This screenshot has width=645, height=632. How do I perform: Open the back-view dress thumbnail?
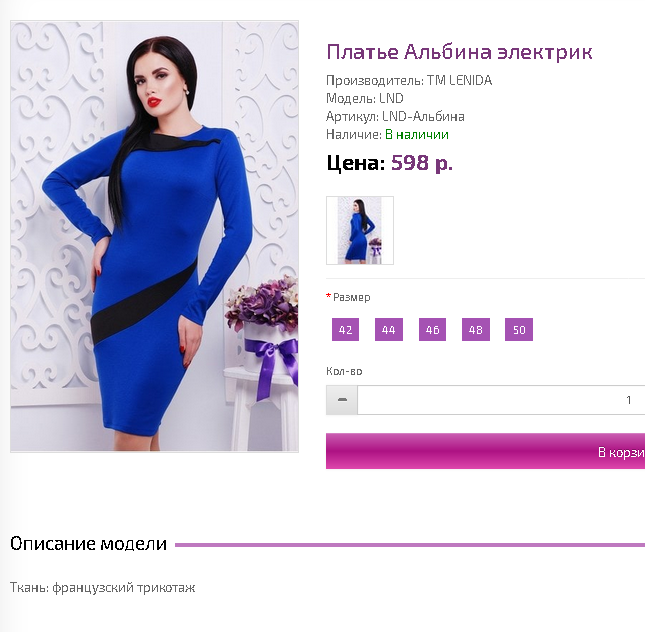[360, 230]
